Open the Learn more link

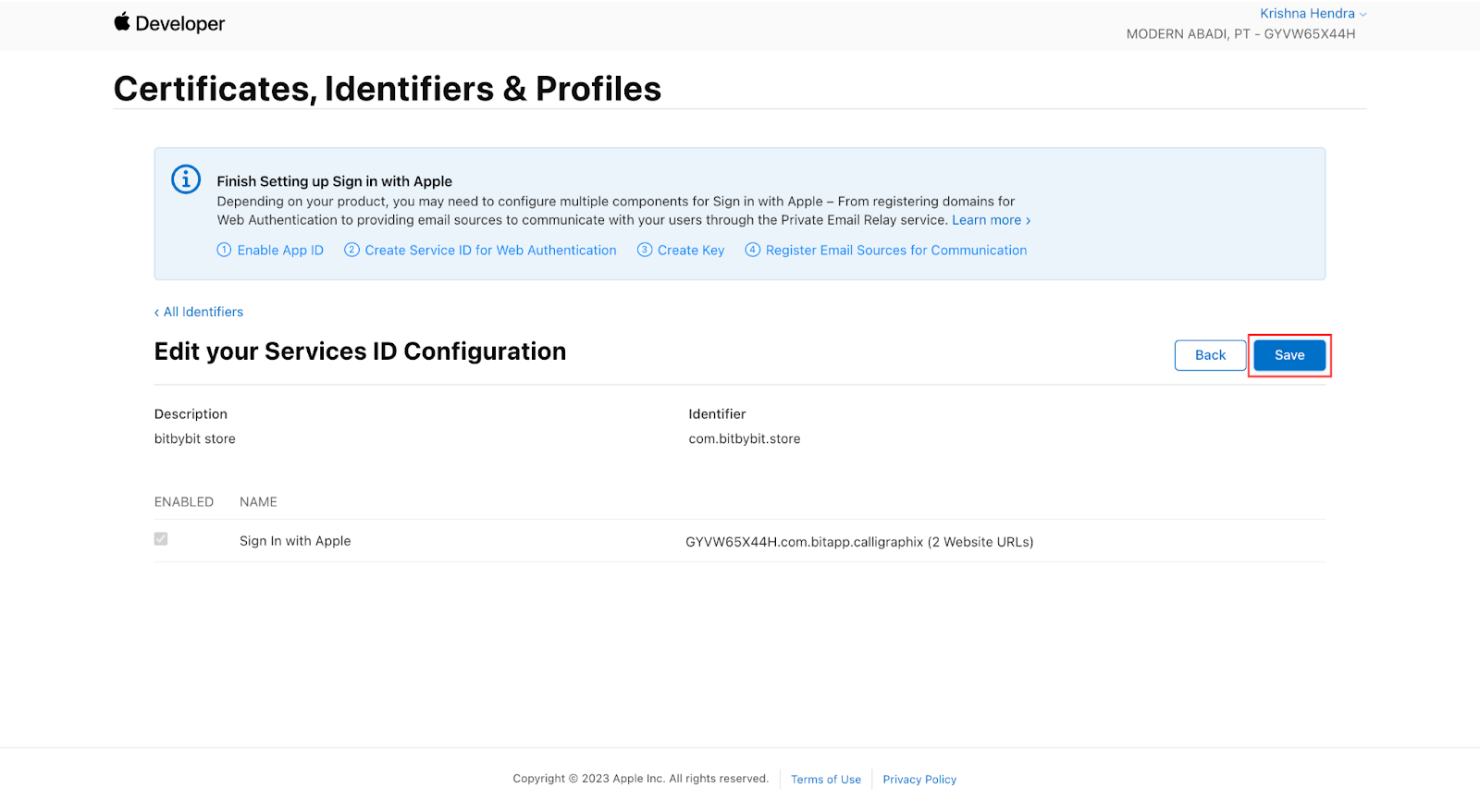click(991, 220)
